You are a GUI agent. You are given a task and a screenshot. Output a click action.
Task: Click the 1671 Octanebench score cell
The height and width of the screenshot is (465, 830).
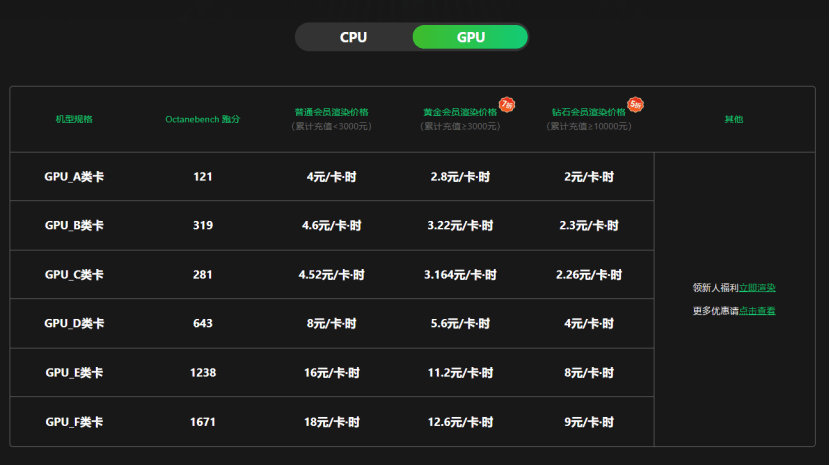203,422
